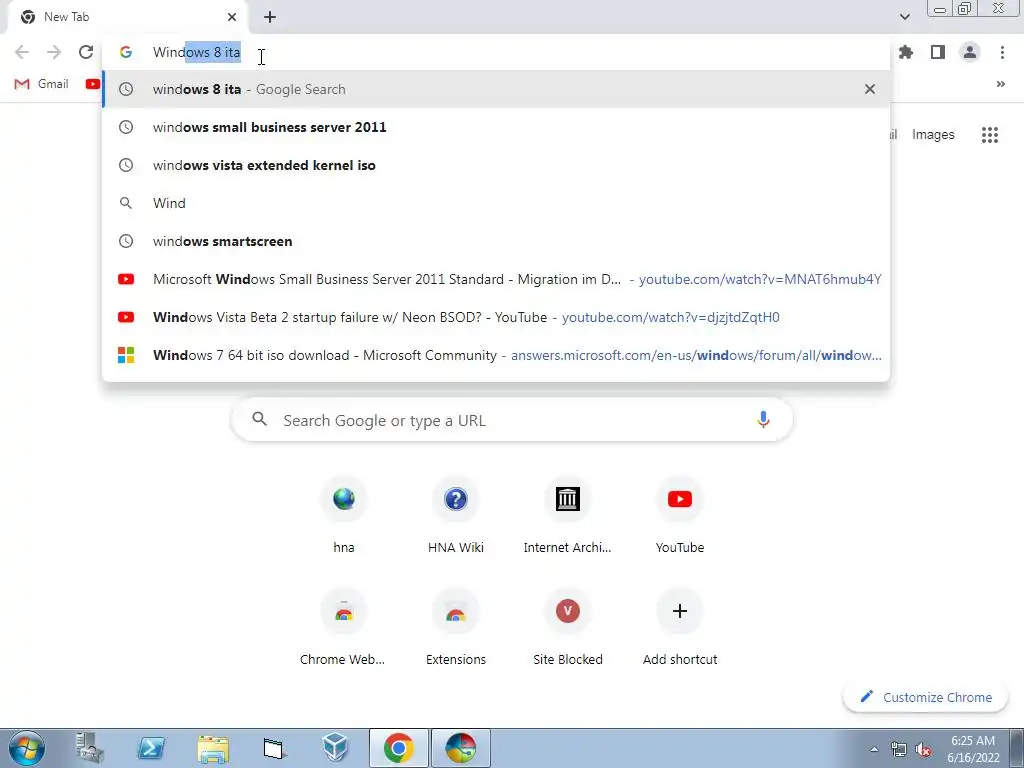Viewport: 1024px width, 768px height.
Task: Start voice search with microphone icon
Action: [x=763, y=419]
